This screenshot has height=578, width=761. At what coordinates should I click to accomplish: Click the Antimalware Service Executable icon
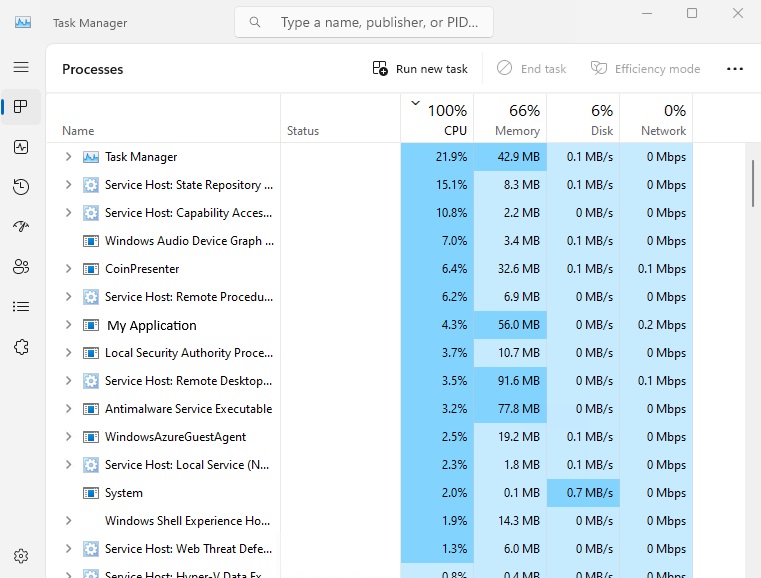[91, 409]
